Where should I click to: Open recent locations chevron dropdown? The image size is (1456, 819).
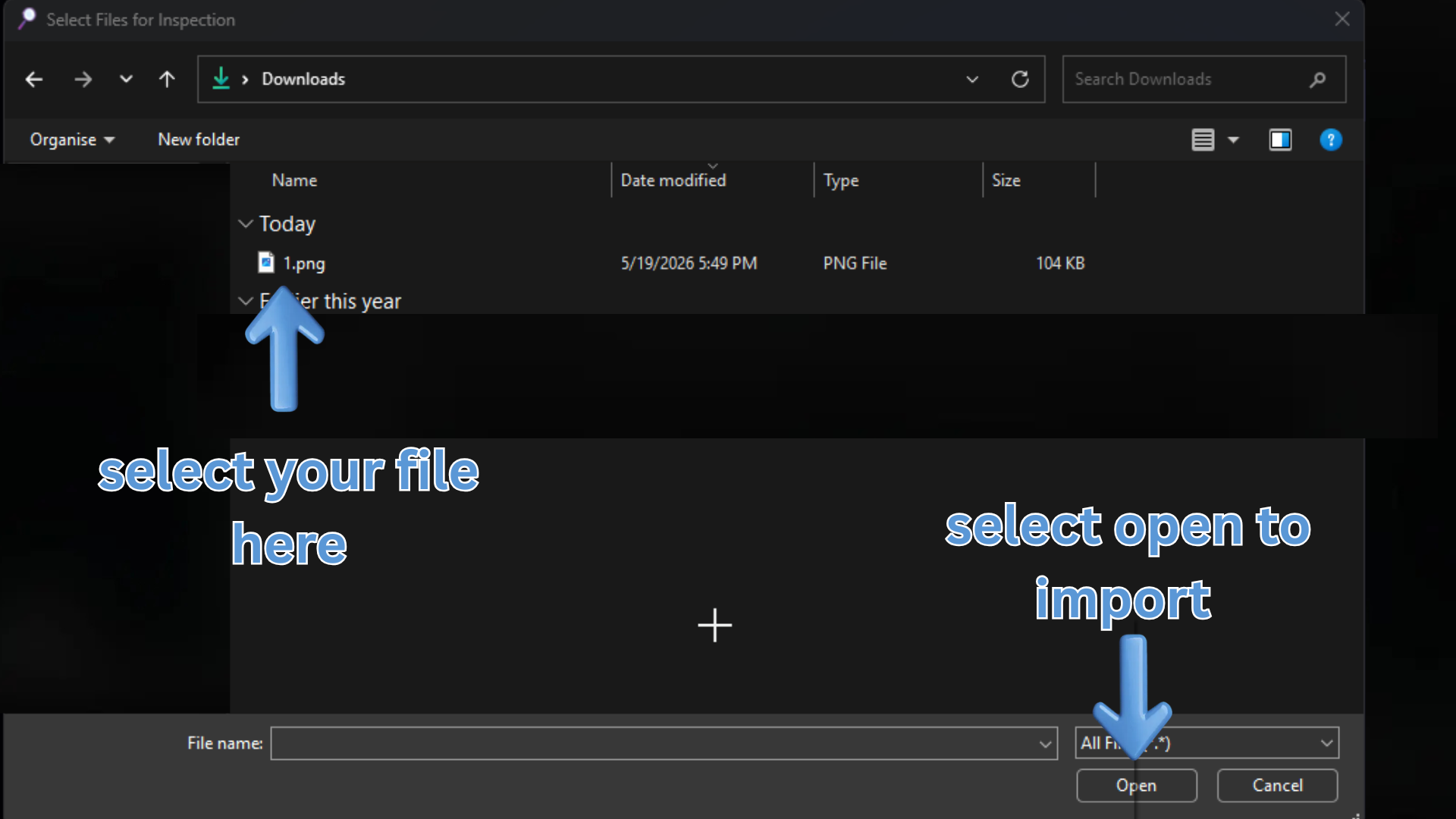click(126, 79)
